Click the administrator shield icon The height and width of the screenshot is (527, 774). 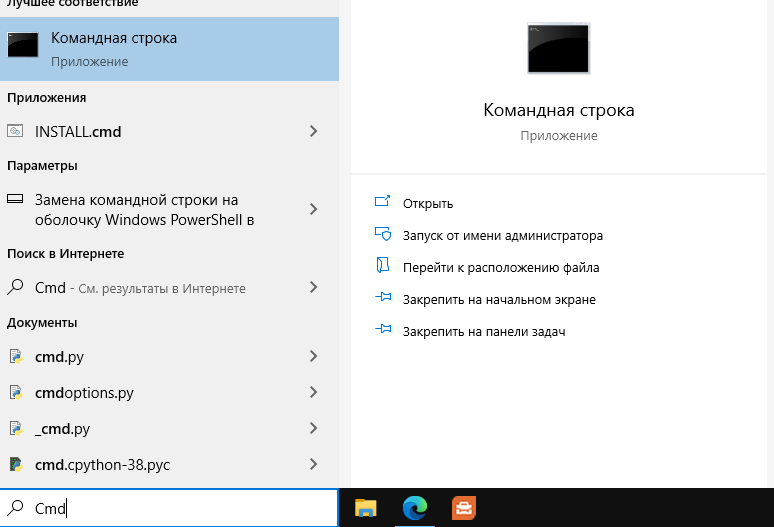[383, 233]
